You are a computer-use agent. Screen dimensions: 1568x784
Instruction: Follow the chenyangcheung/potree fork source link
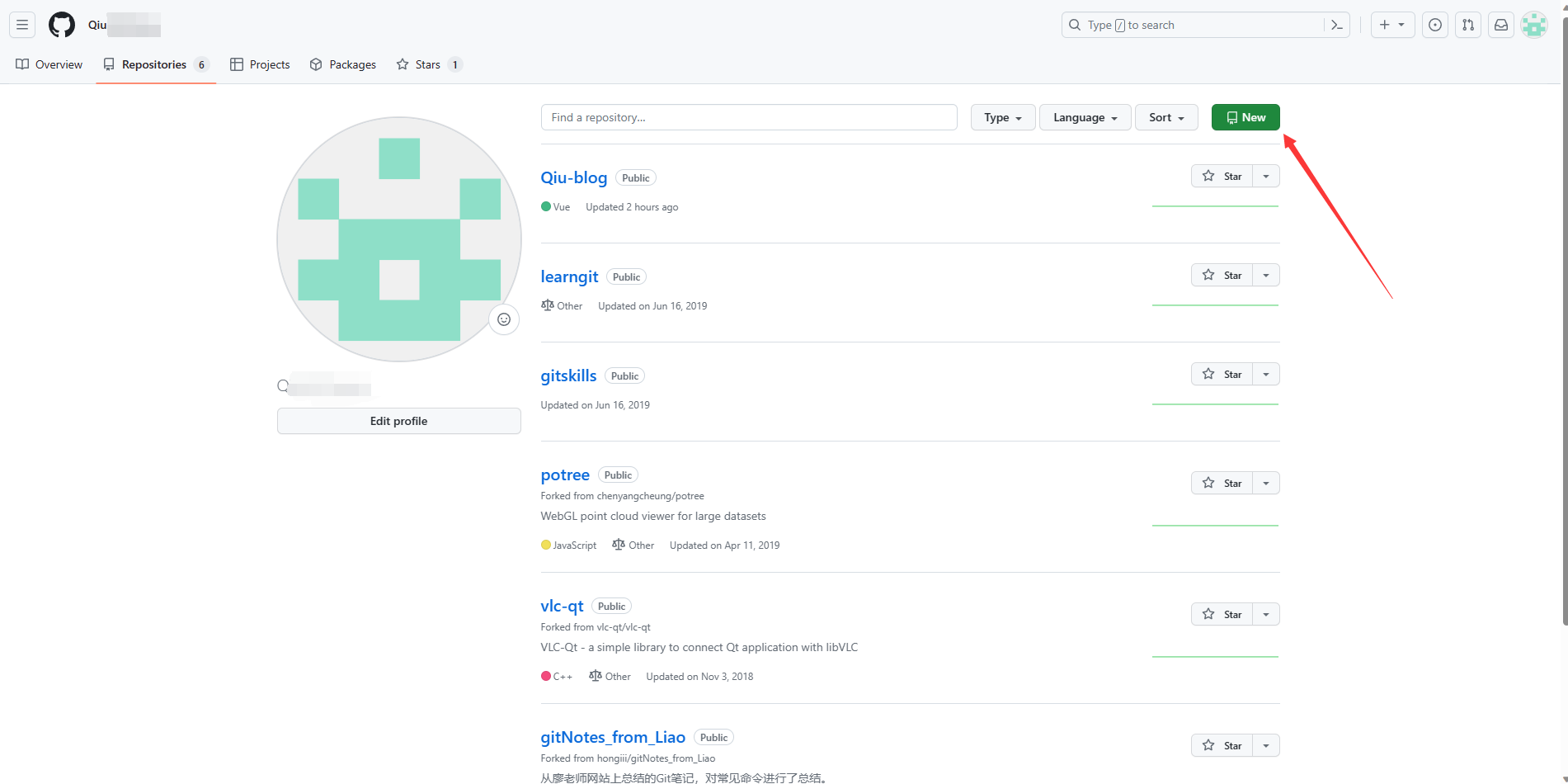[651, 496]
